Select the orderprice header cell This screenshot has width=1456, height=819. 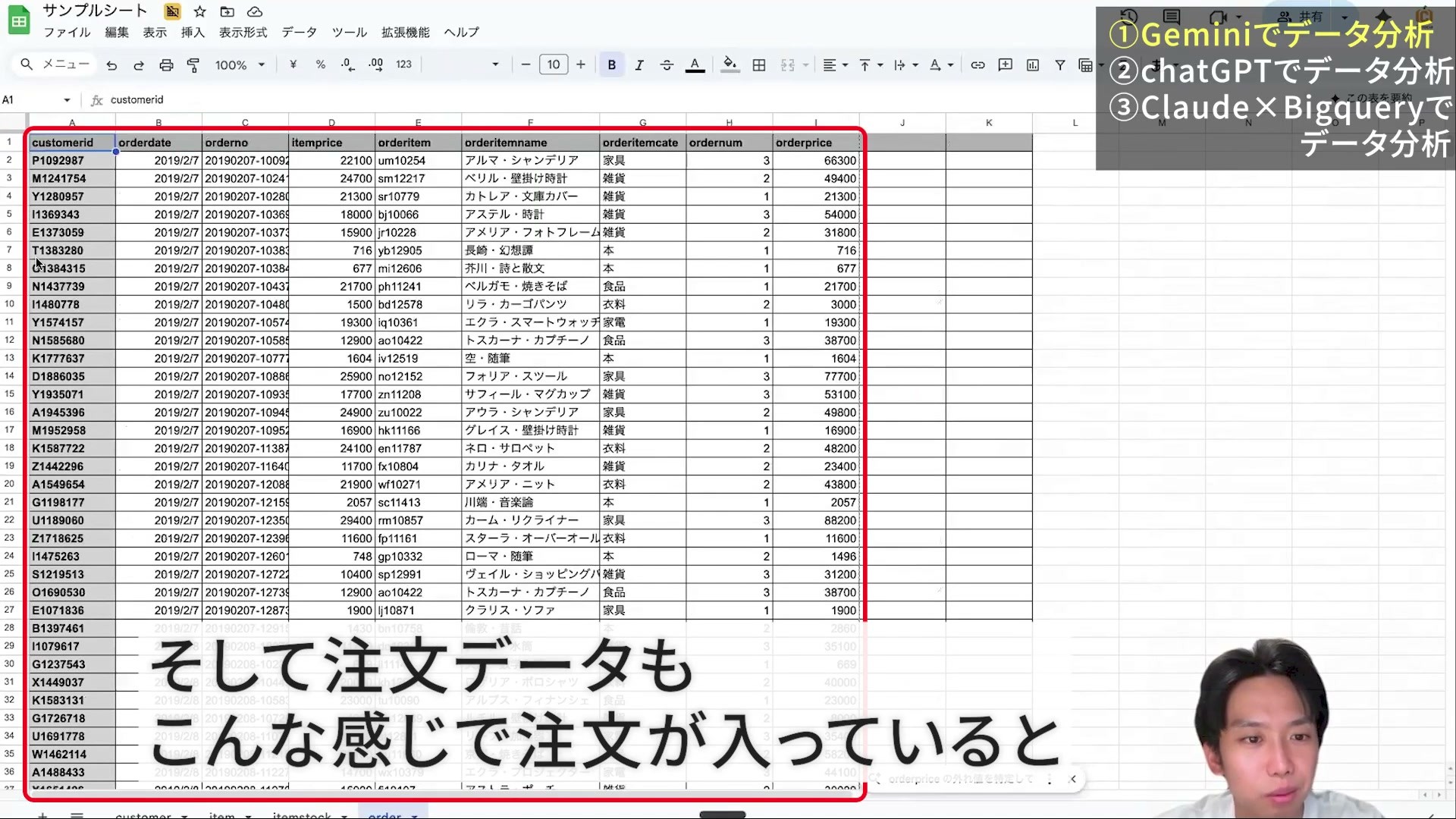(816, 143)
